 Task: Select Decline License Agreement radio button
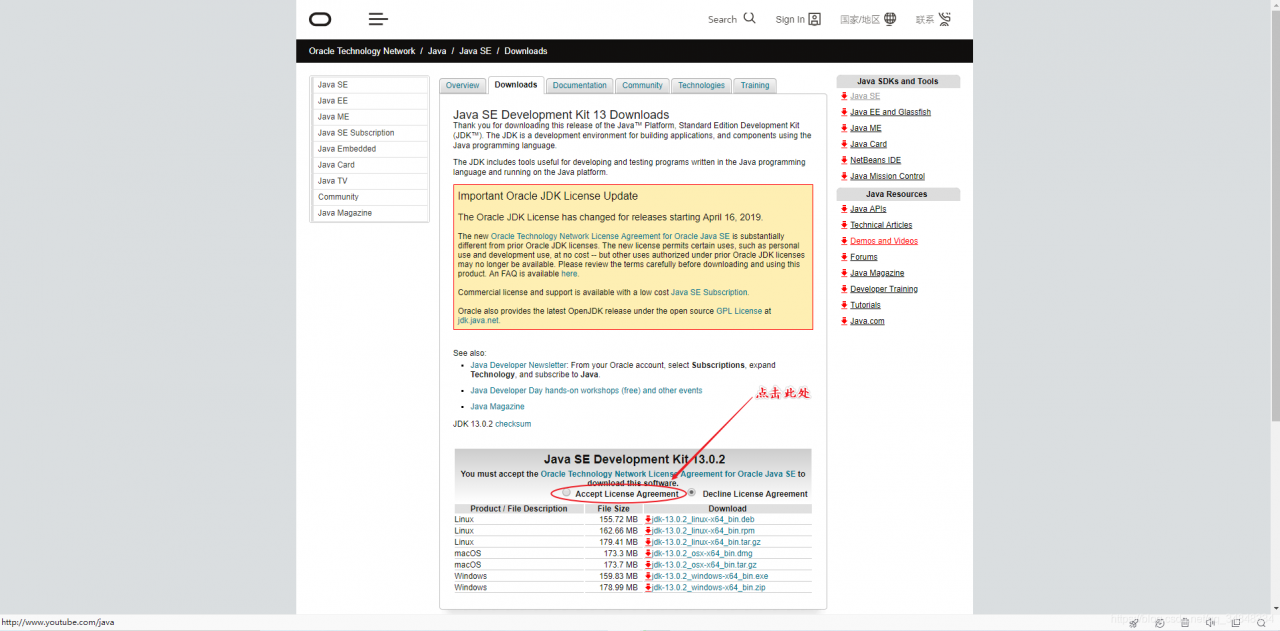691,493
